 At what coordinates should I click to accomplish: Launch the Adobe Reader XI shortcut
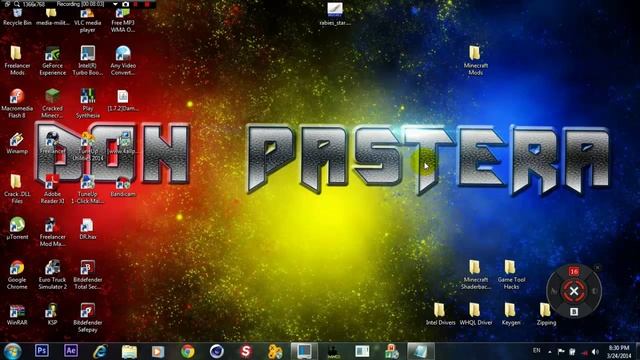[x=52, y=189]
